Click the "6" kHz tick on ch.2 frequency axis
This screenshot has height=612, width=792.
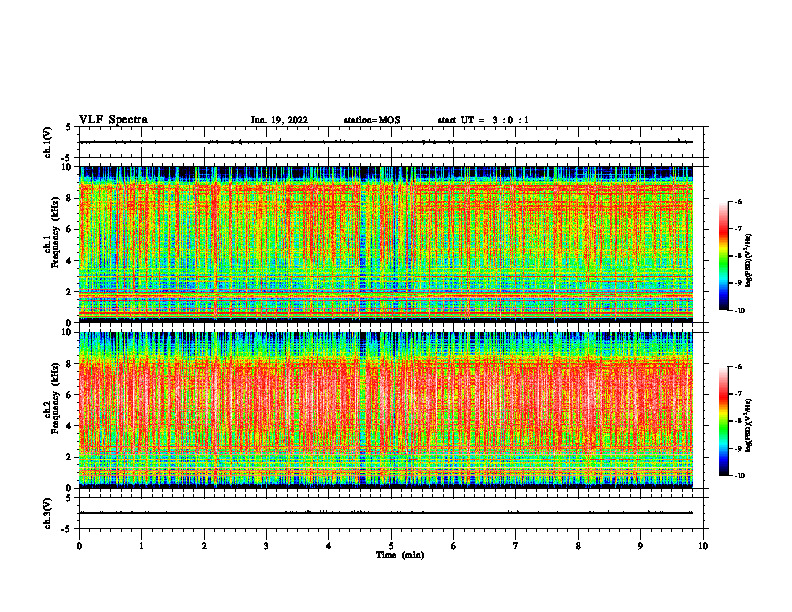[x=70, y=395]
